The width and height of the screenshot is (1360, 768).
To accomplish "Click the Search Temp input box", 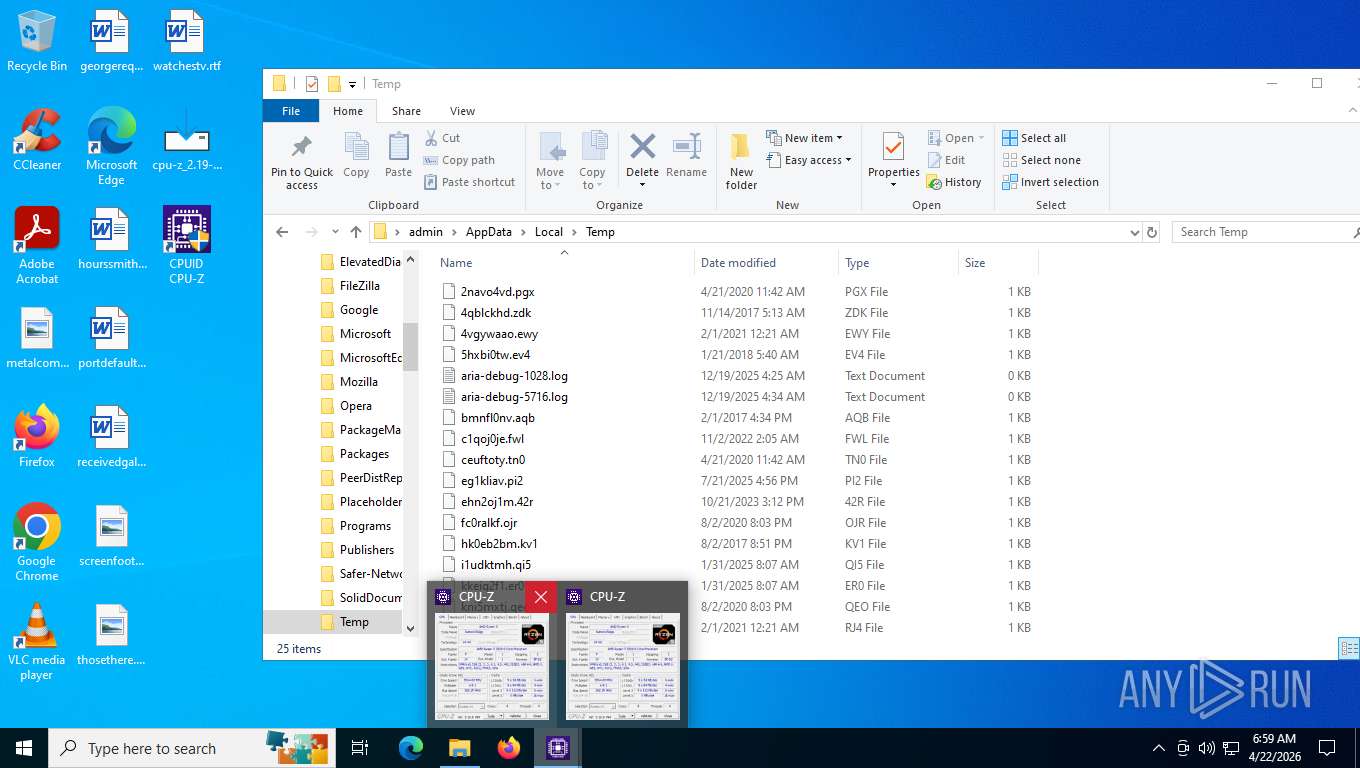I will tap(1264, 232).
